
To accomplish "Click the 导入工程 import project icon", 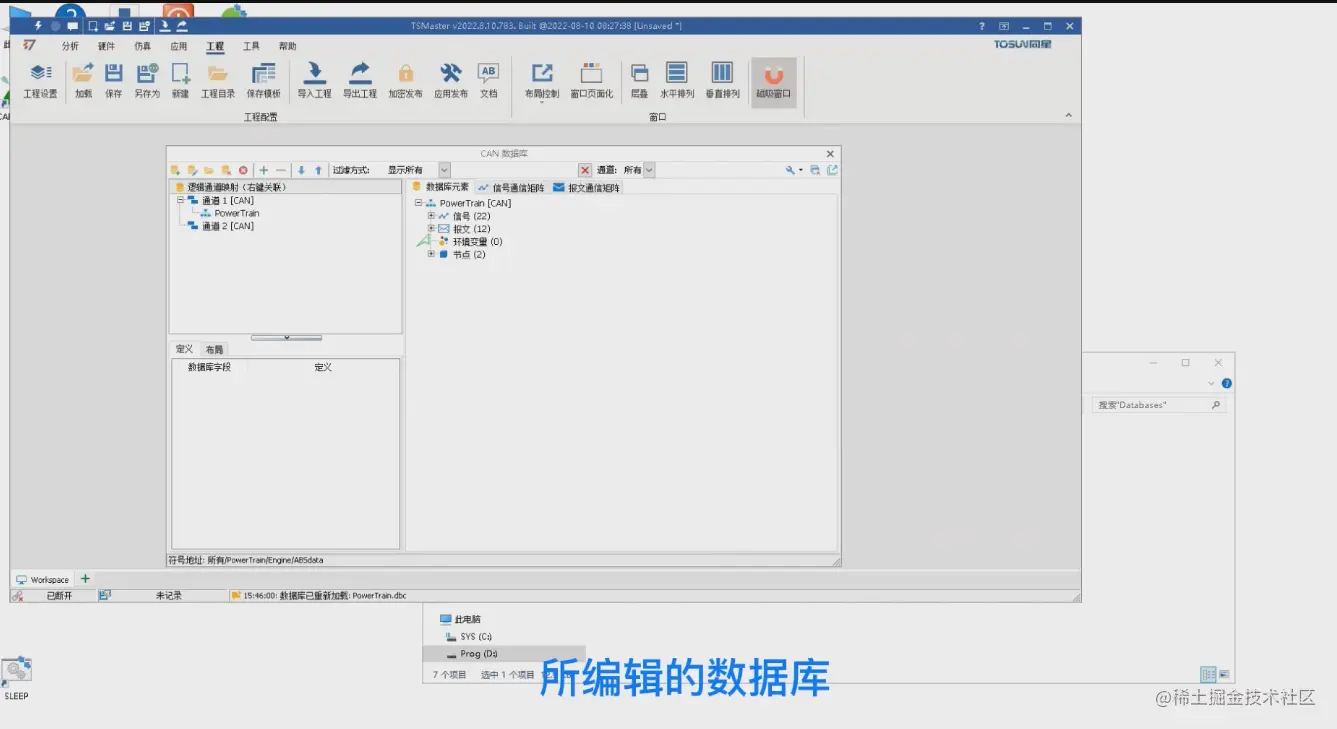I will pyautogui.click(x=314, y=80).
